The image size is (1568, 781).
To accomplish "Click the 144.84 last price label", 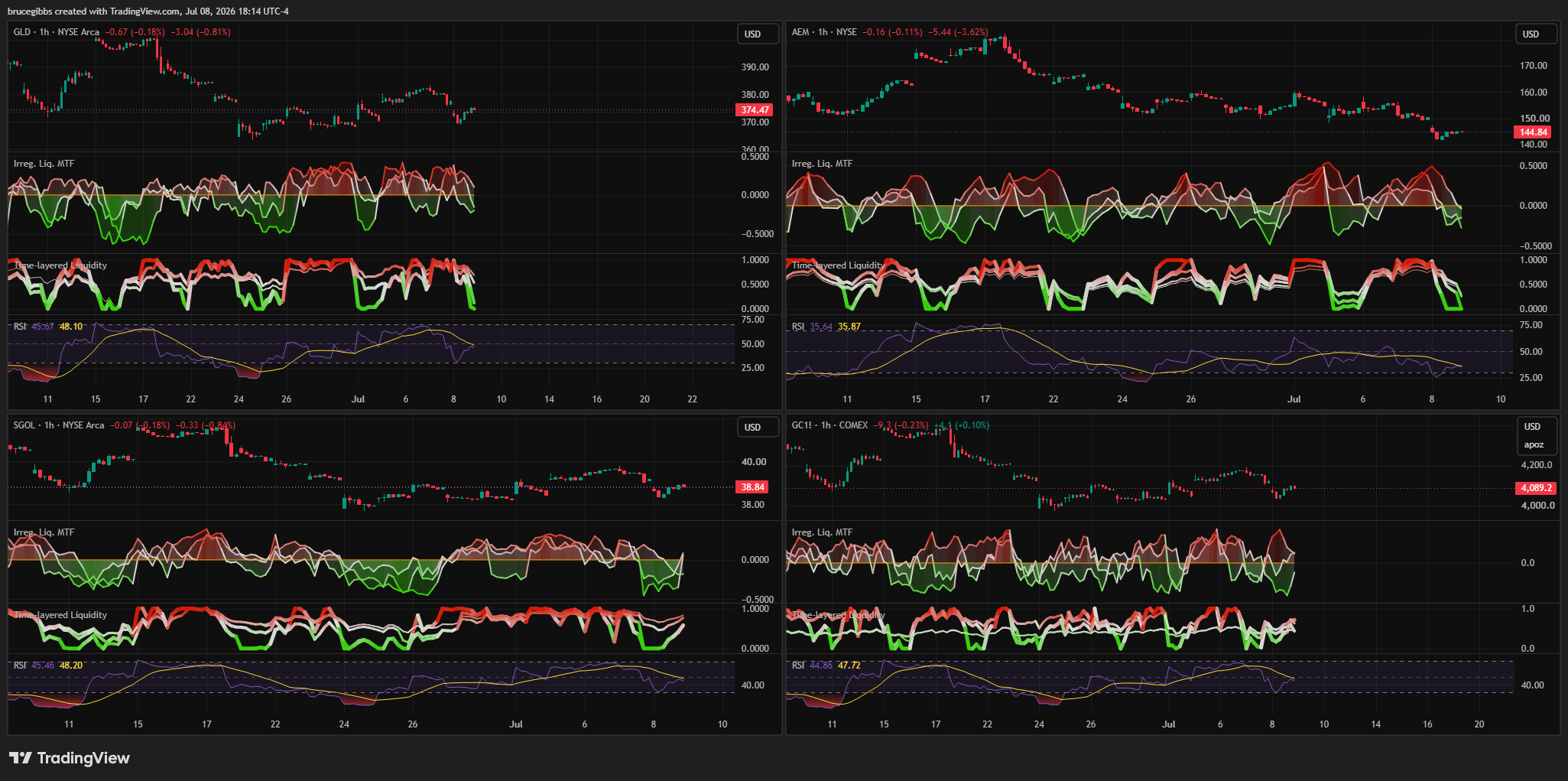I will click(x=1533, y=132).
